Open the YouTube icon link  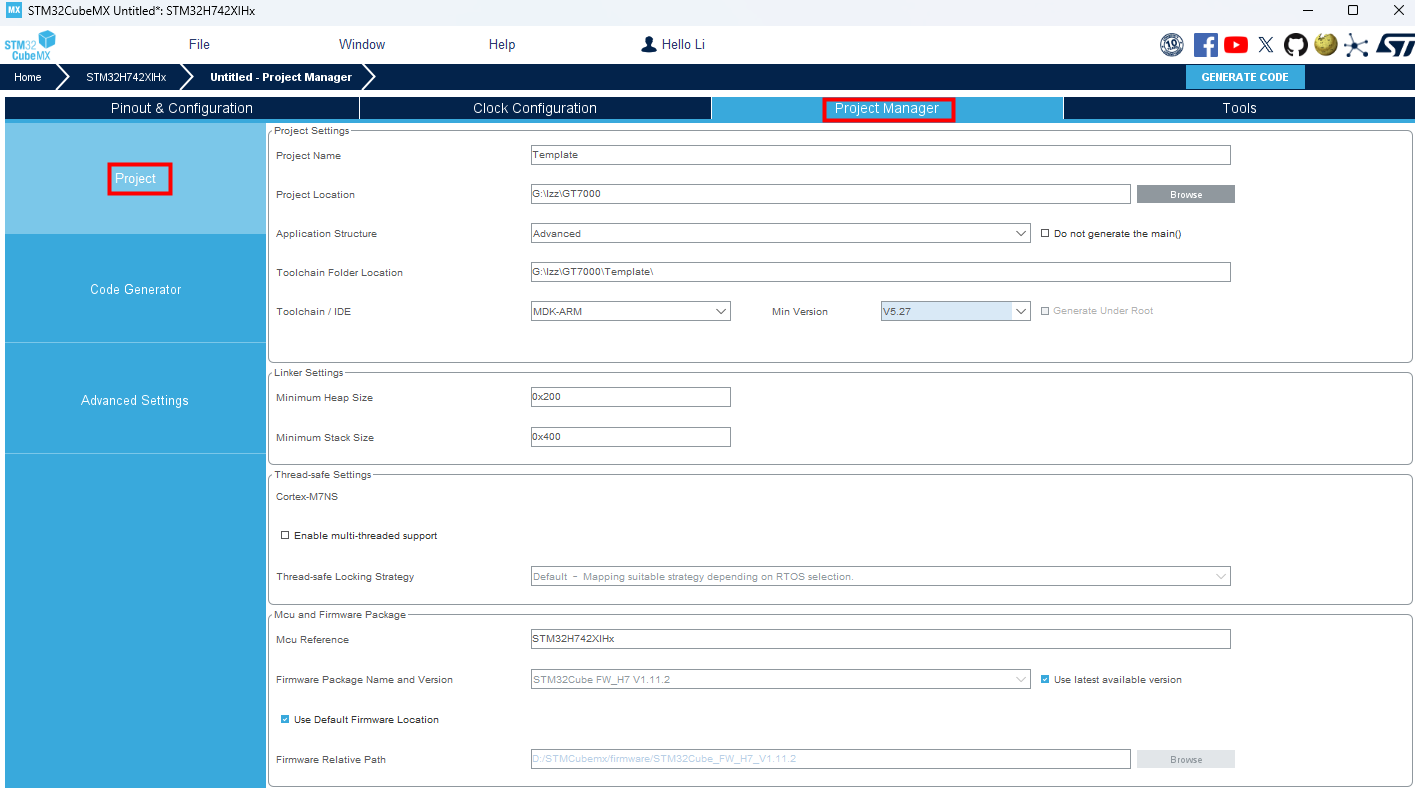coord(1236,45)
